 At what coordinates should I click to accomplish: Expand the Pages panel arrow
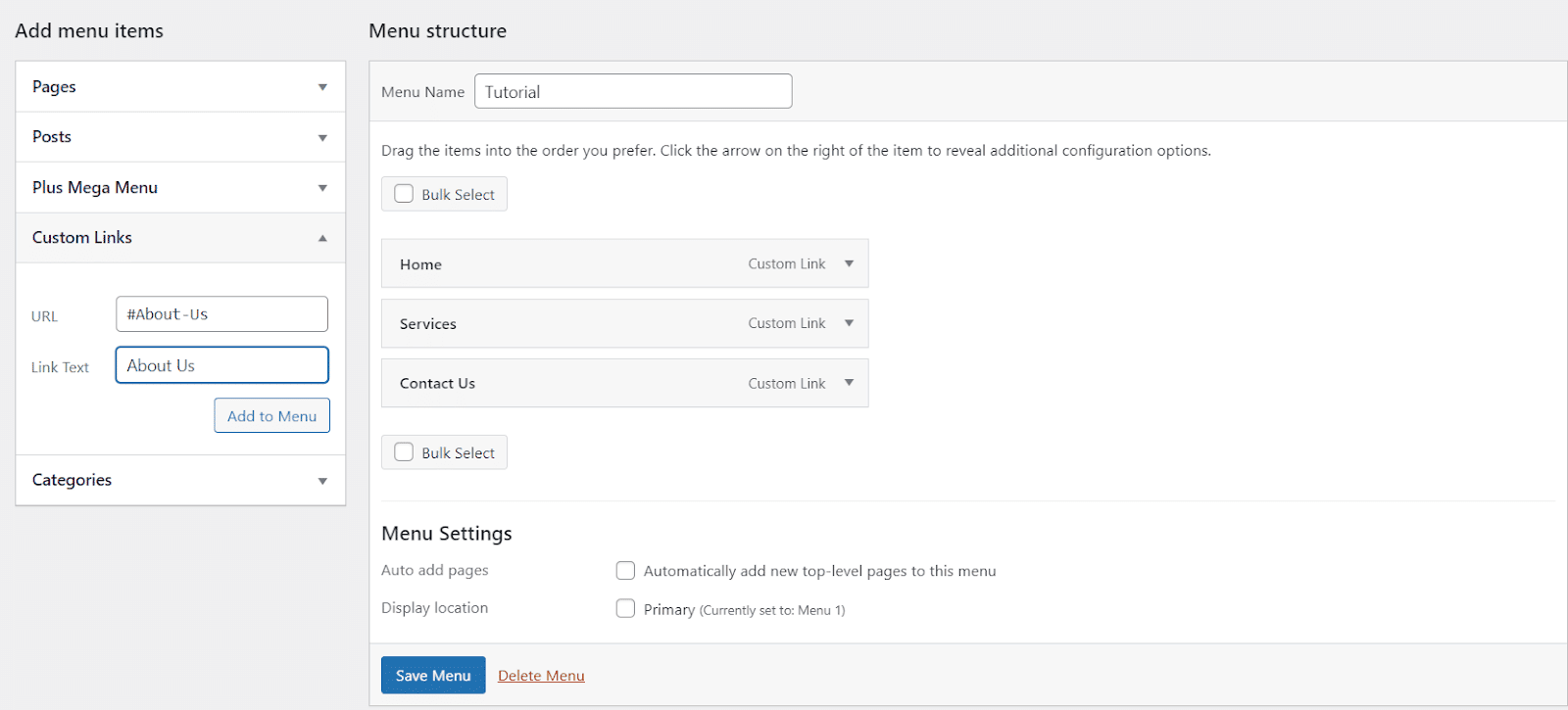tap(322, 87)
